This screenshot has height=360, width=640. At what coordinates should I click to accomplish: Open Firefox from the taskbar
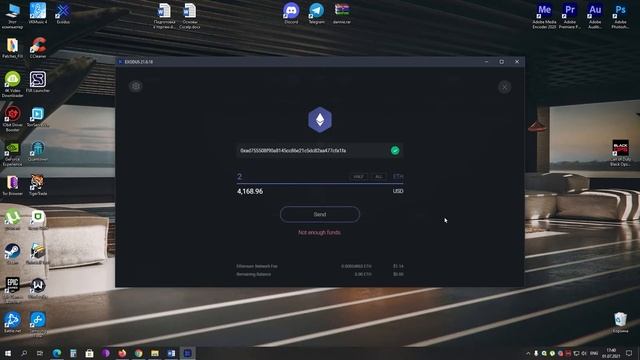[122, 353]
